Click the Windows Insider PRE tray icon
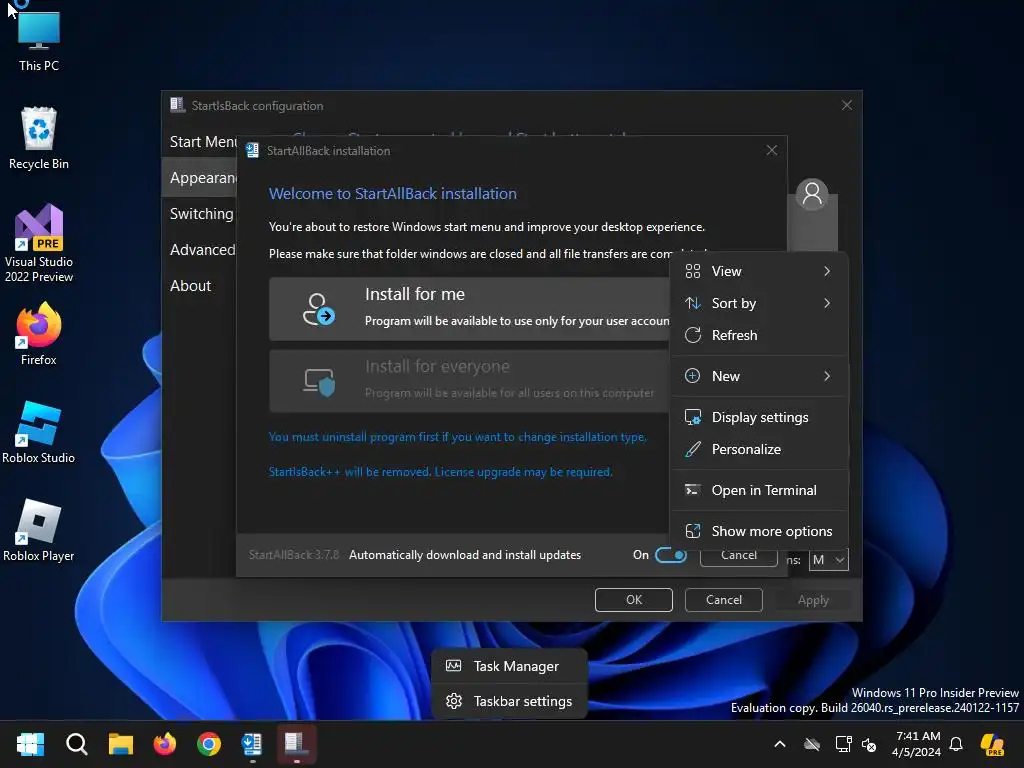 click(x=993, y=744)
